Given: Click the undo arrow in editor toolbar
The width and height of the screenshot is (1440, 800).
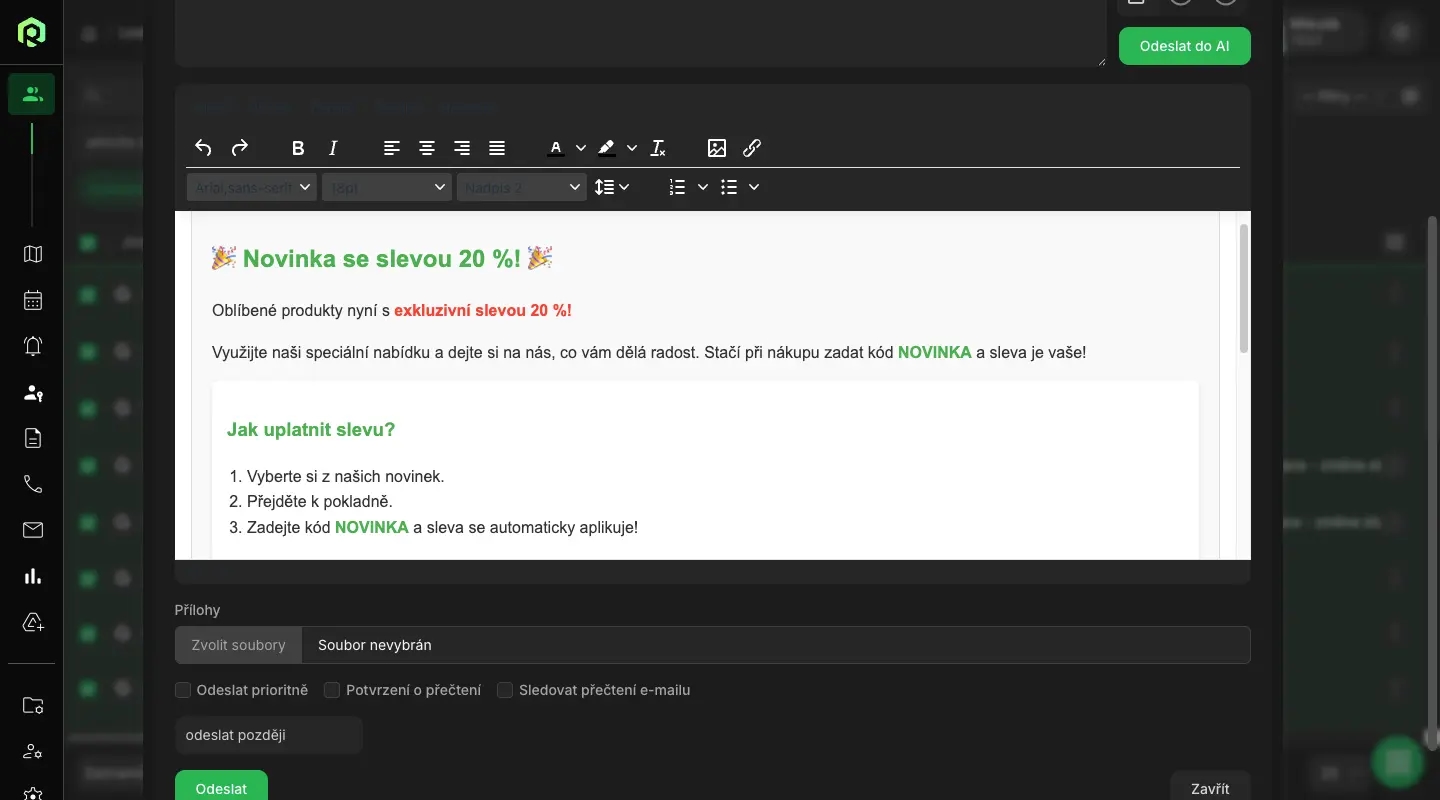Looking at the screenshot, I should click(203, 148).
